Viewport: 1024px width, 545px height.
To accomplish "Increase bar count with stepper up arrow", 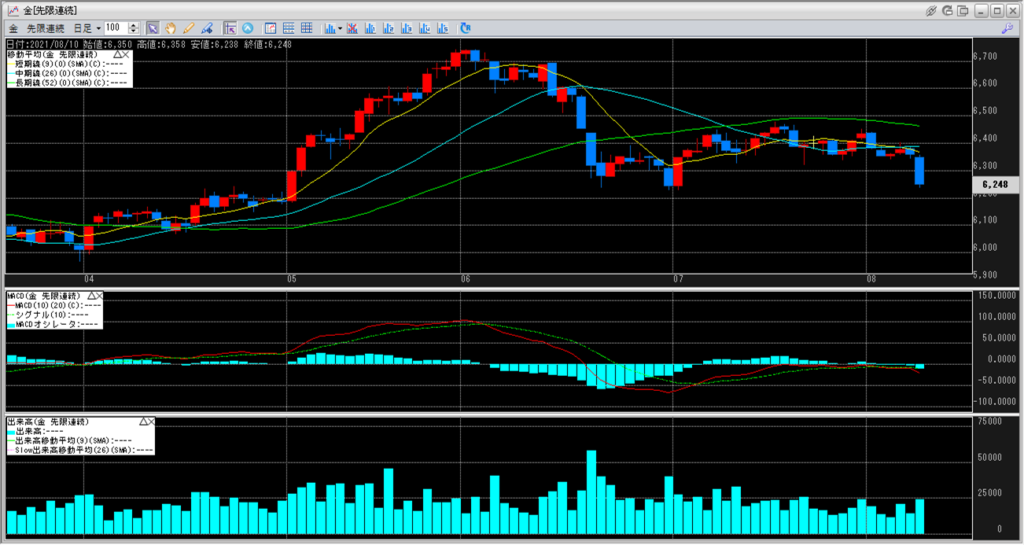I will click(134, 25).
